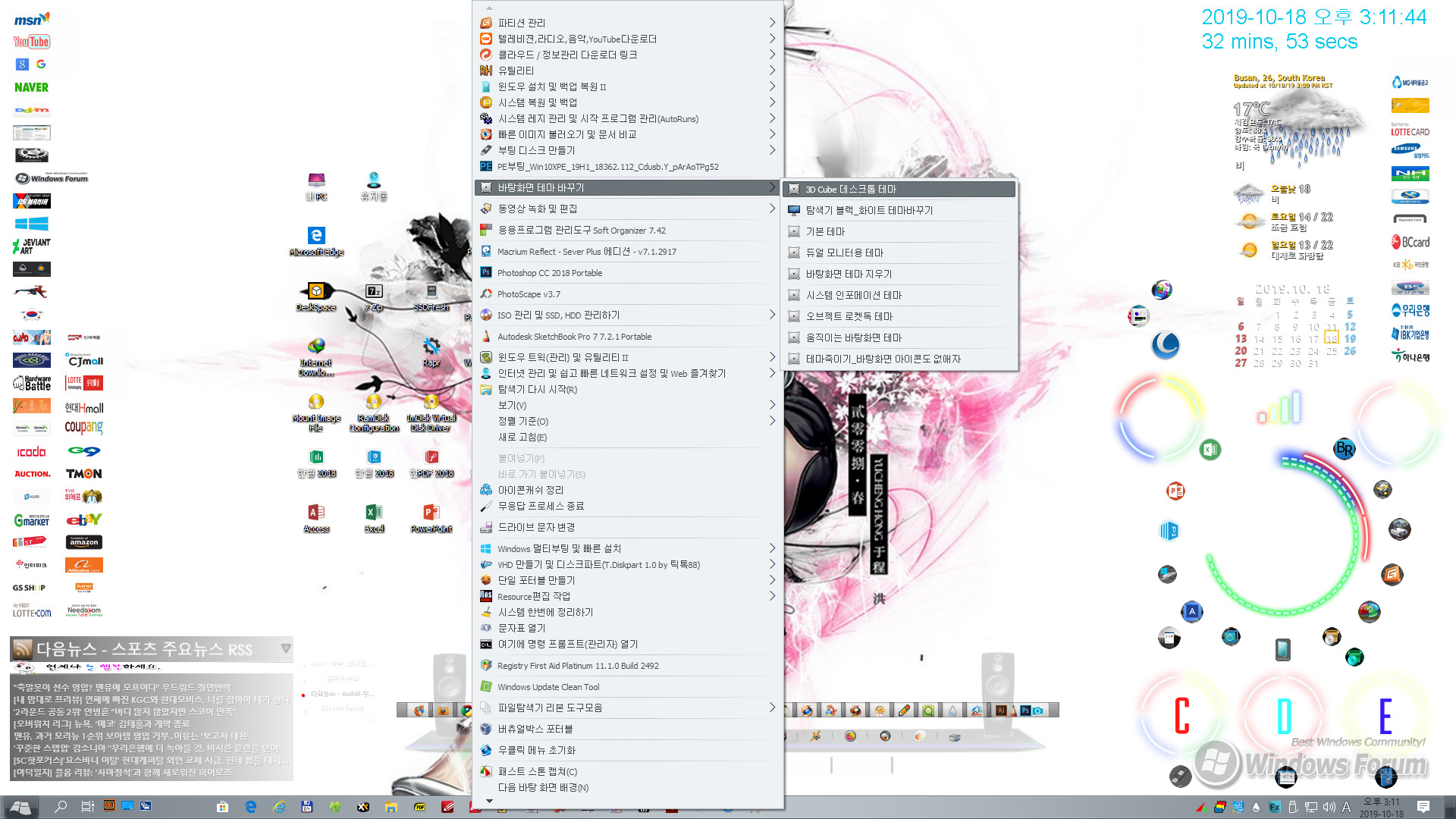
Task: Open the YouTube sidebar shortcut
Action: coord(32,42)
